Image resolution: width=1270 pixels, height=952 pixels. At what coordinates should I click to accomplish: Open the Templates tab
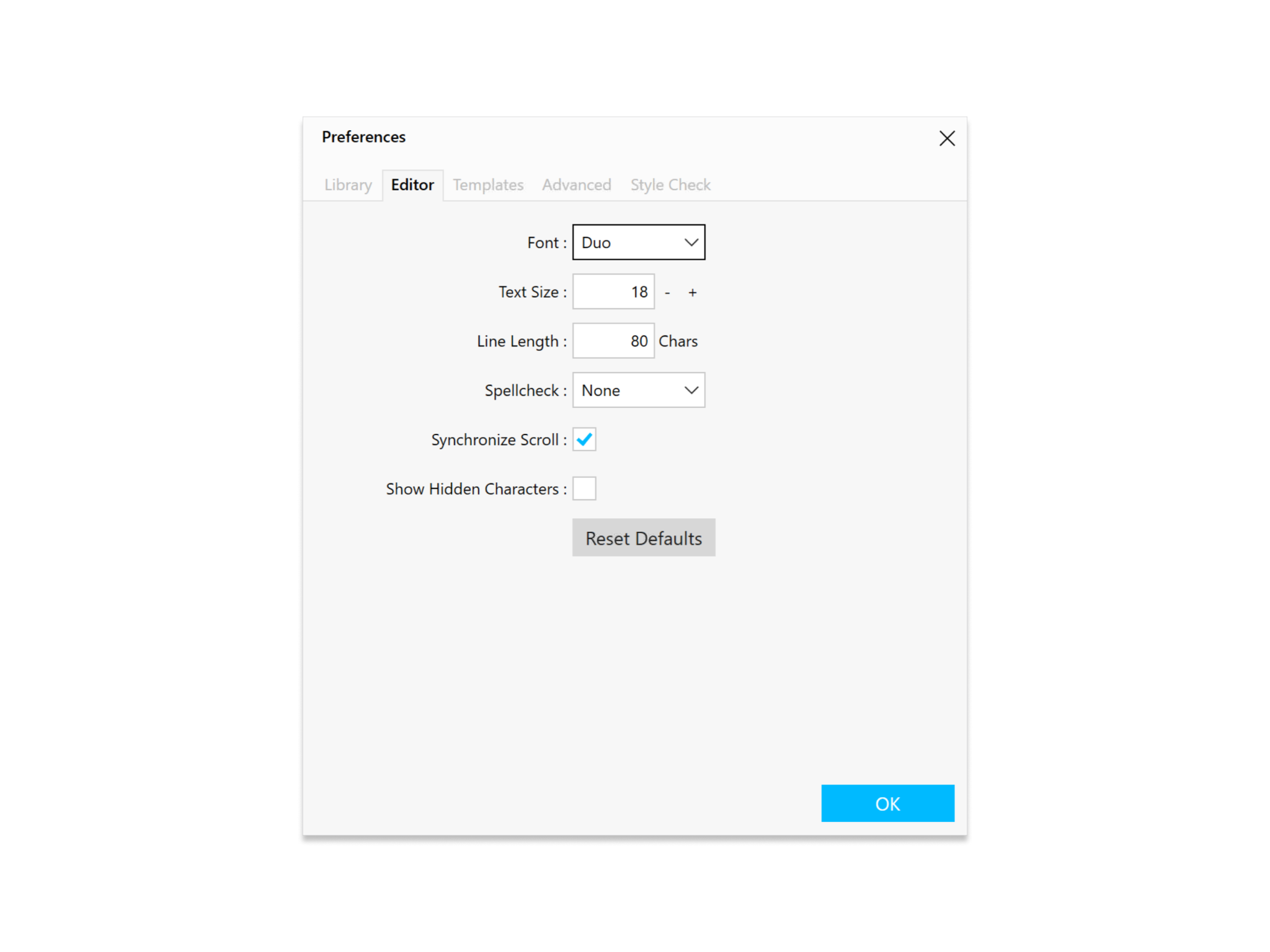(488, 185)
